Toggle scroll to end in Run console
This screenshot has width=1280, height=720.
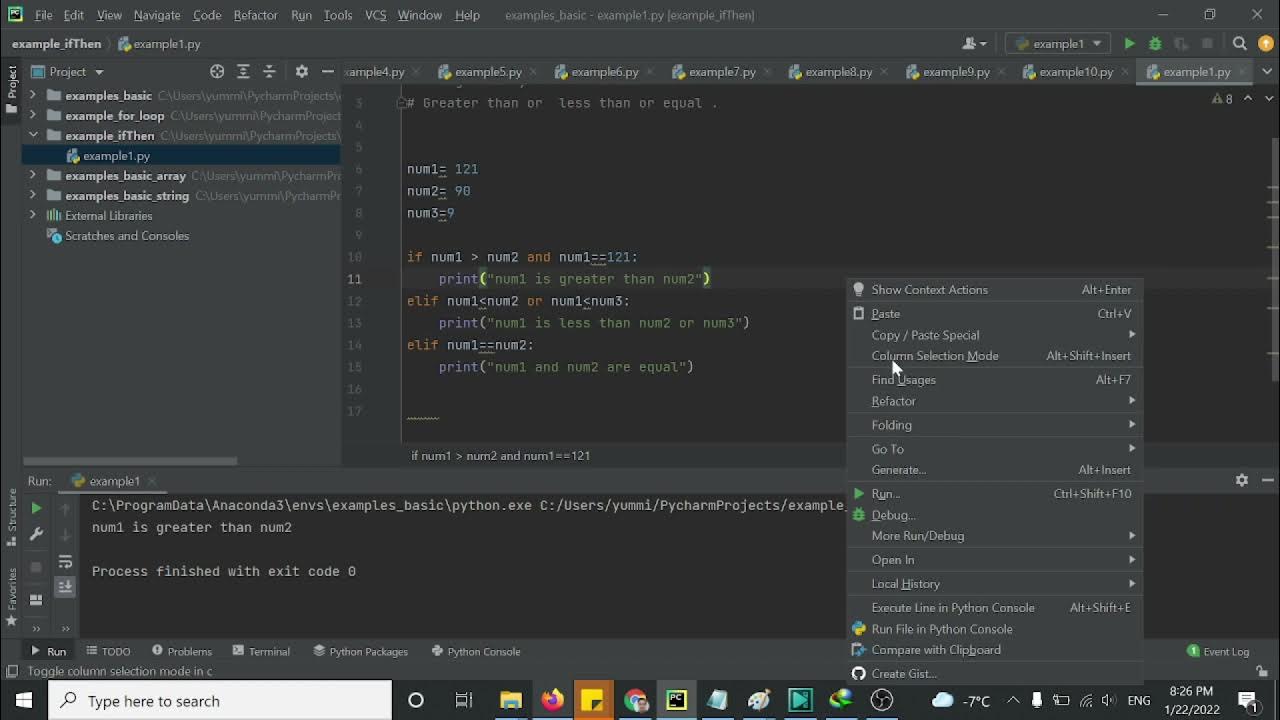point(65,587)
